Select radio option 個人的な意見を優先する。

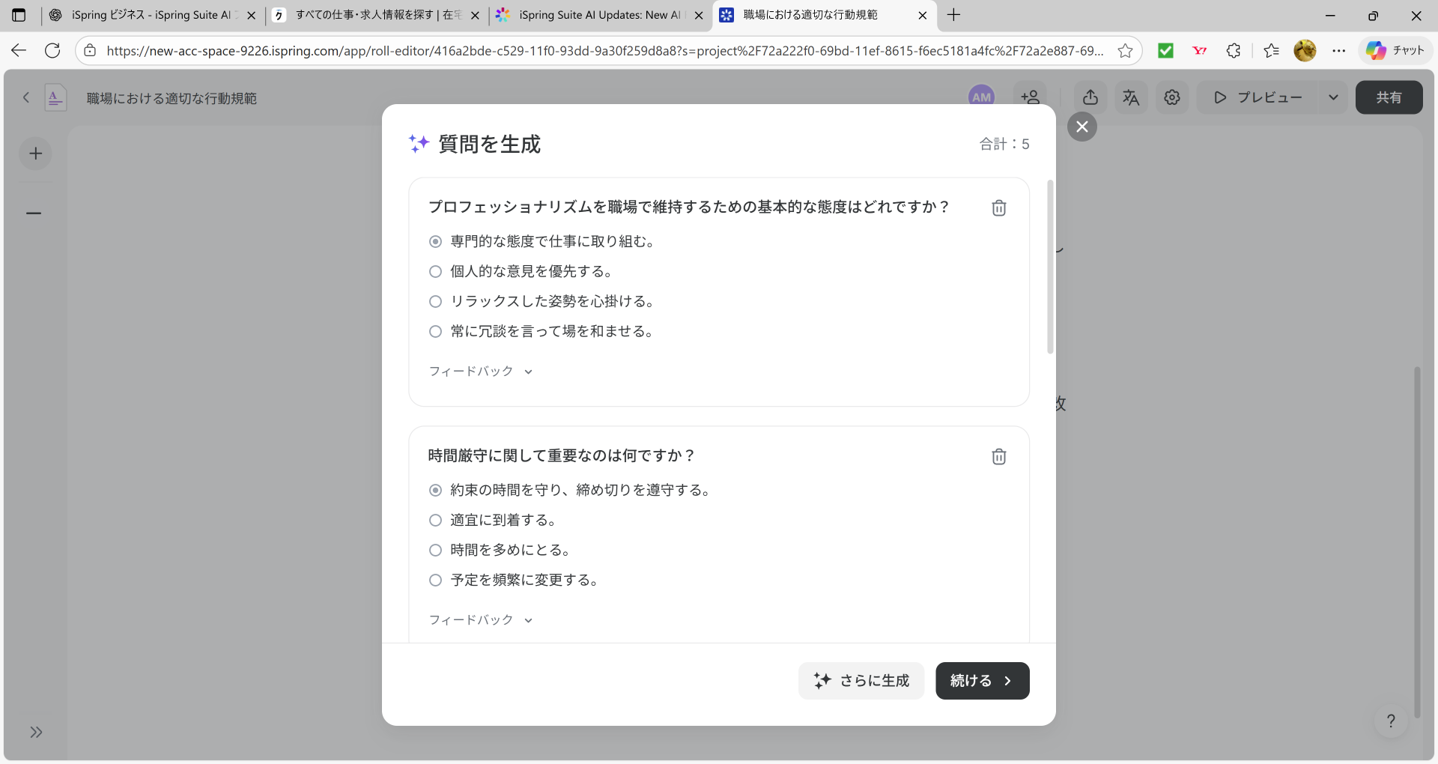[x=435, y=271]
